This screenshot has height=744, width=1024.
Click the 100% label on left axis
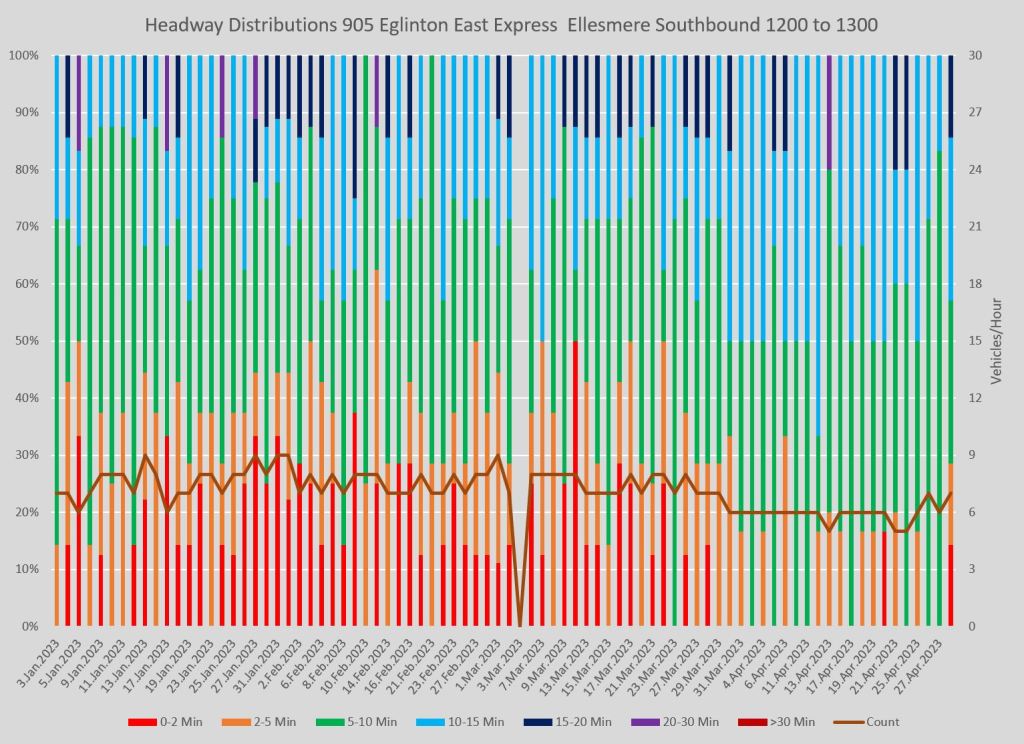coord(23,56)
